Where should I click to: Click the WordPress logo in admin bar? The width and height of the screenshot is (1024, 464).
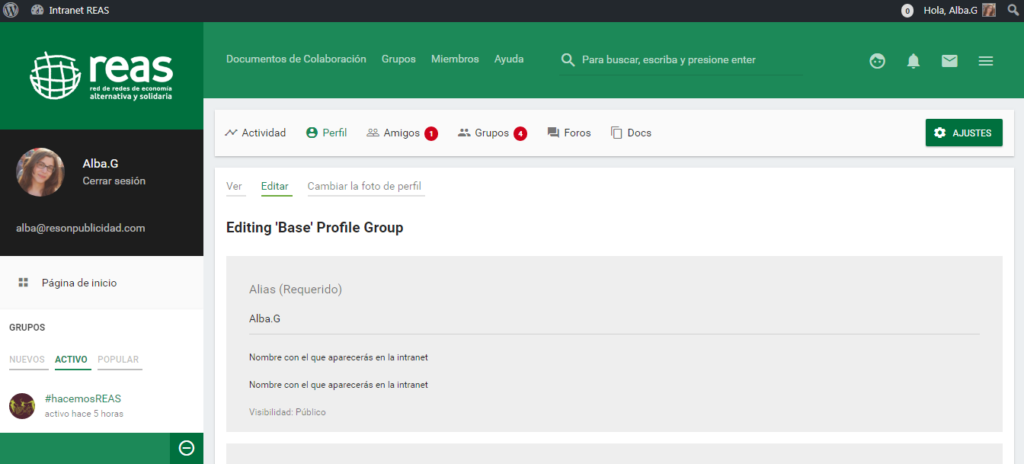(x=11, y=10)
